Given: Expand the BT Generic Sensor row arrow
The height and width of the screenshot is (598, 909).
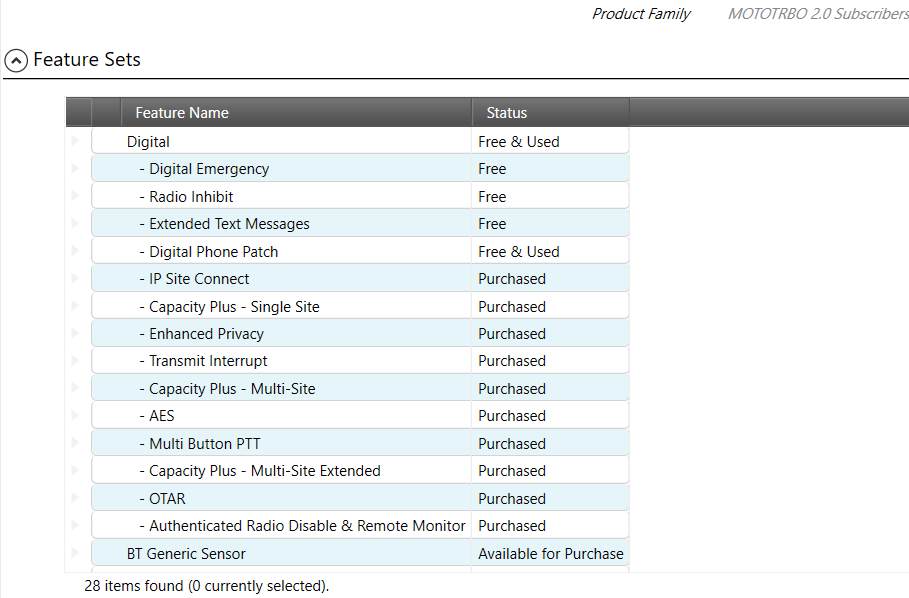Looking at the screenshot, I should (75, 553).
